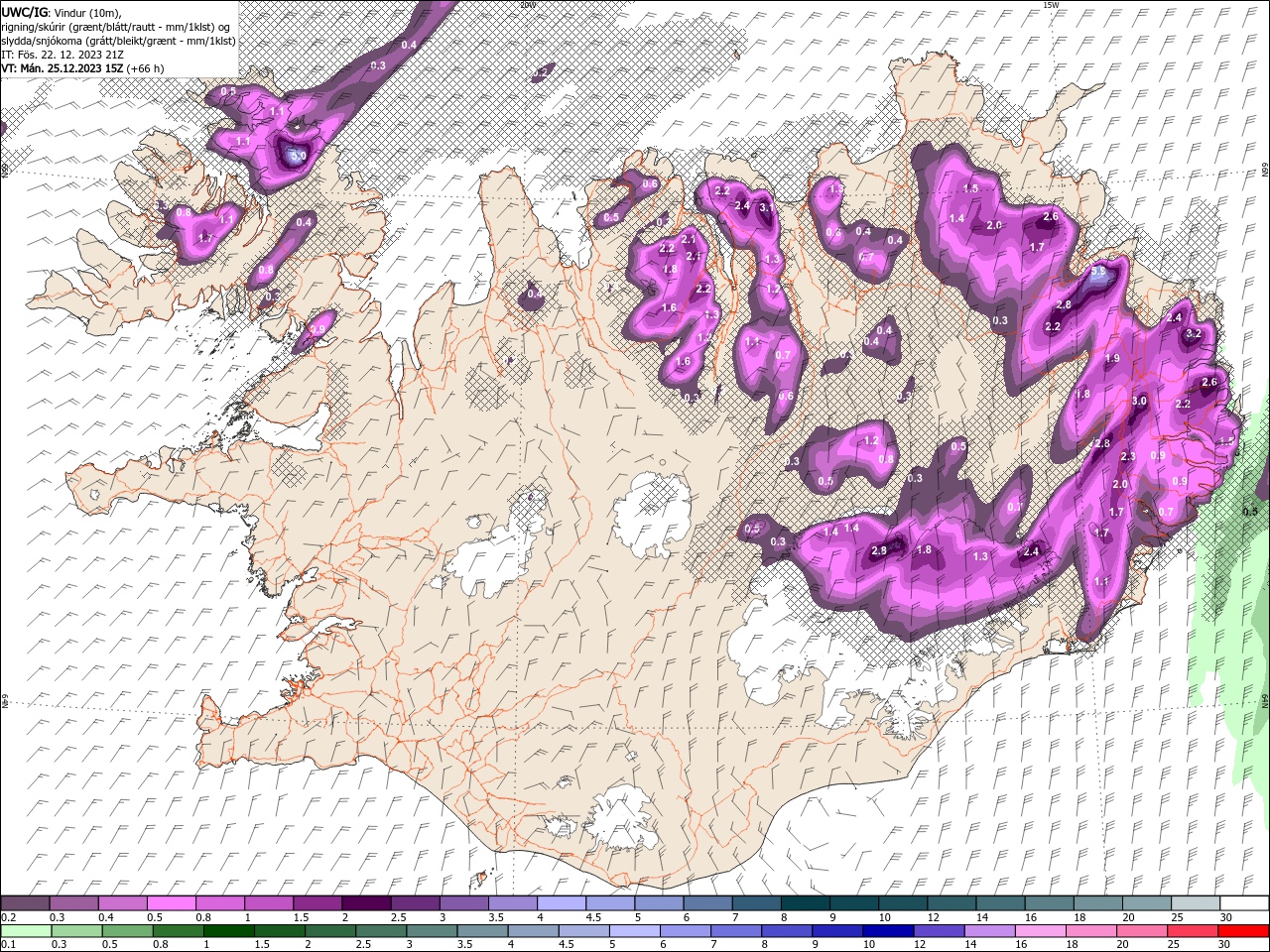Click the 'slydda/snjókoma' legend description line
This screenshot has width=1270, height=952.
tap(118, 40)
